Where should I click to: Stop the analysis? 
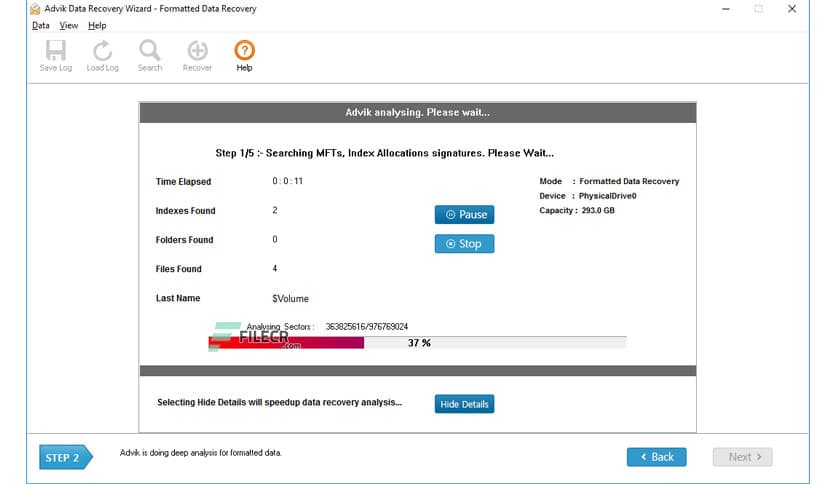click(x=464, y=244)
